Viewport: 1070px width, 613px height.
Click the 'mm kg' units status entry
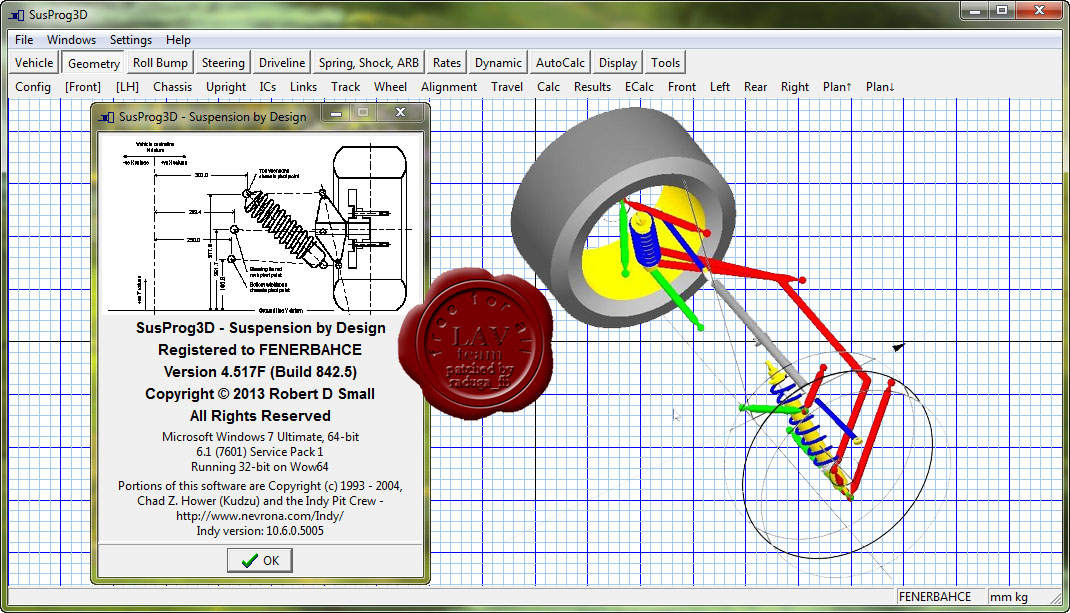[1009, 597]
